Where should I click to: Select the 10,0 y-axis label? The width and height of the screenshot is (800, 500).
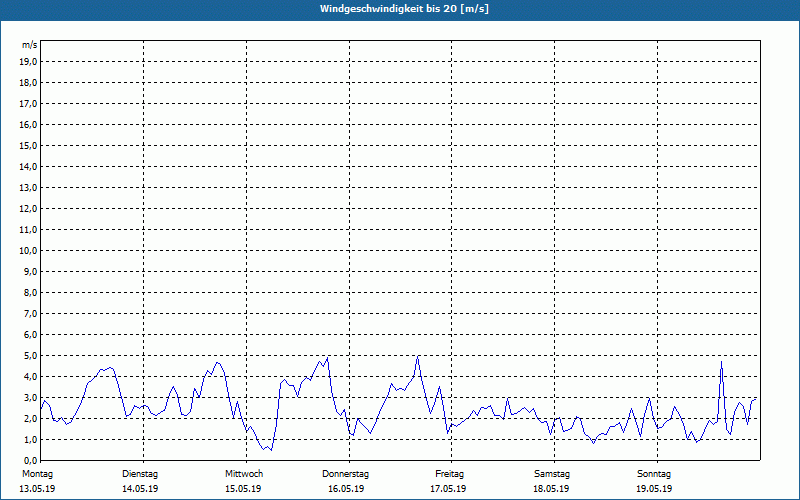click(x=28, y=251)
